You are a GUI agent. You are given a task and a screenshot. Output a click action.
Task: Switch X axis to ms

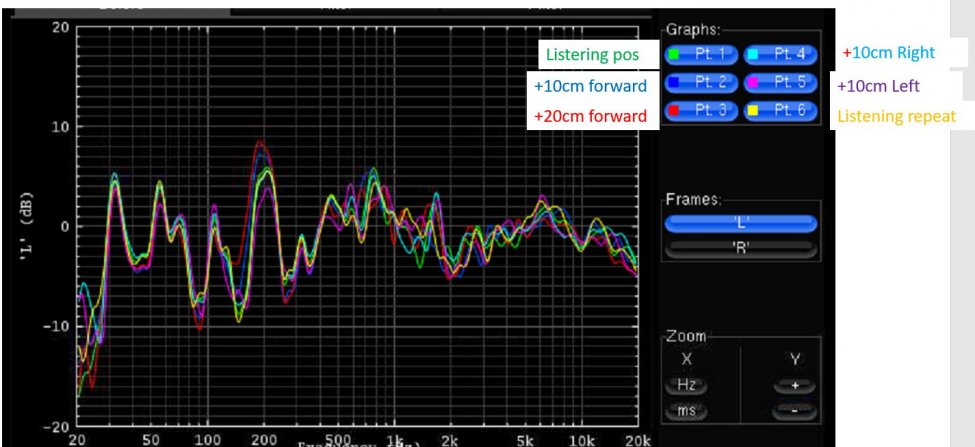686,410
